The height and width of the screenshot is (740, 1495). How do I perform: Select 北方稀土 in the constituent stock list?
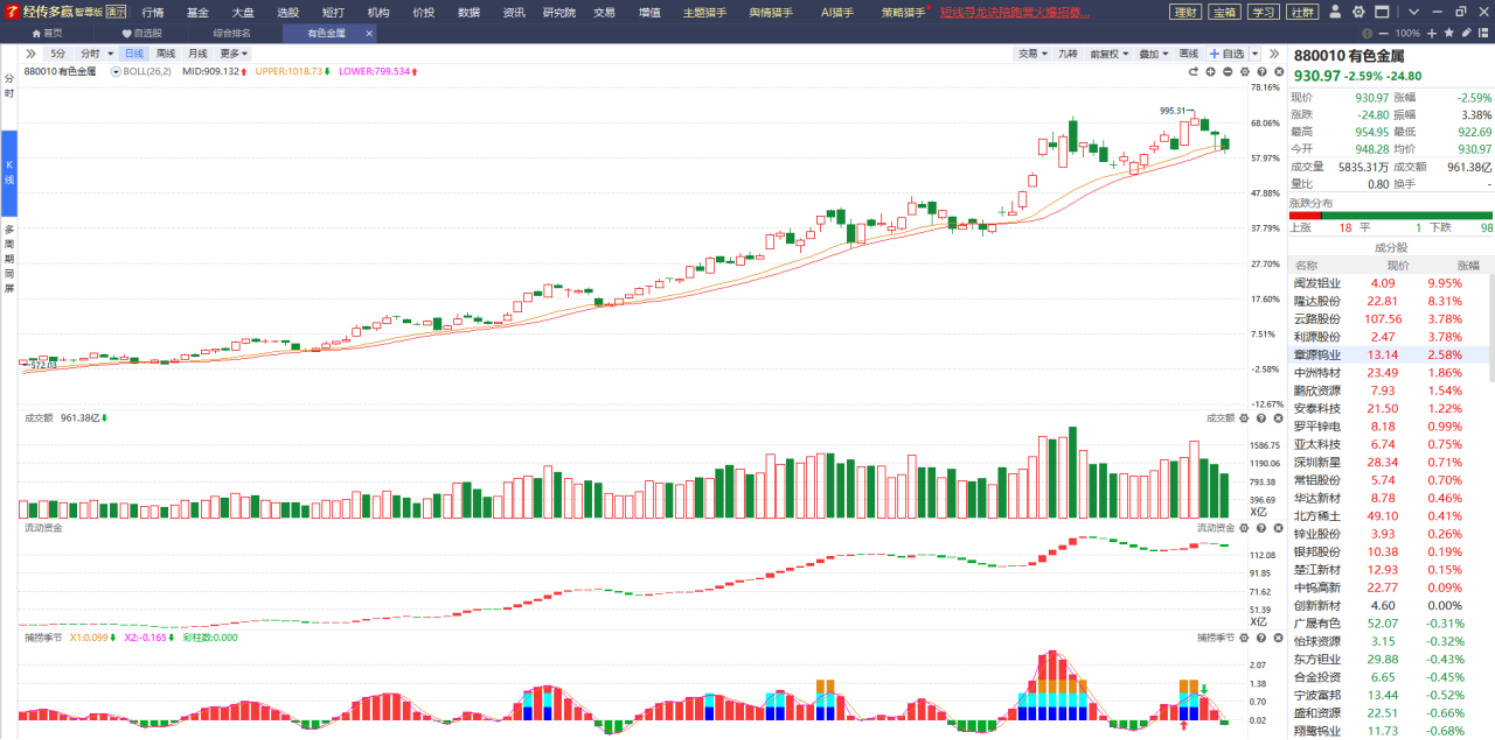[x=1317, y=516]
